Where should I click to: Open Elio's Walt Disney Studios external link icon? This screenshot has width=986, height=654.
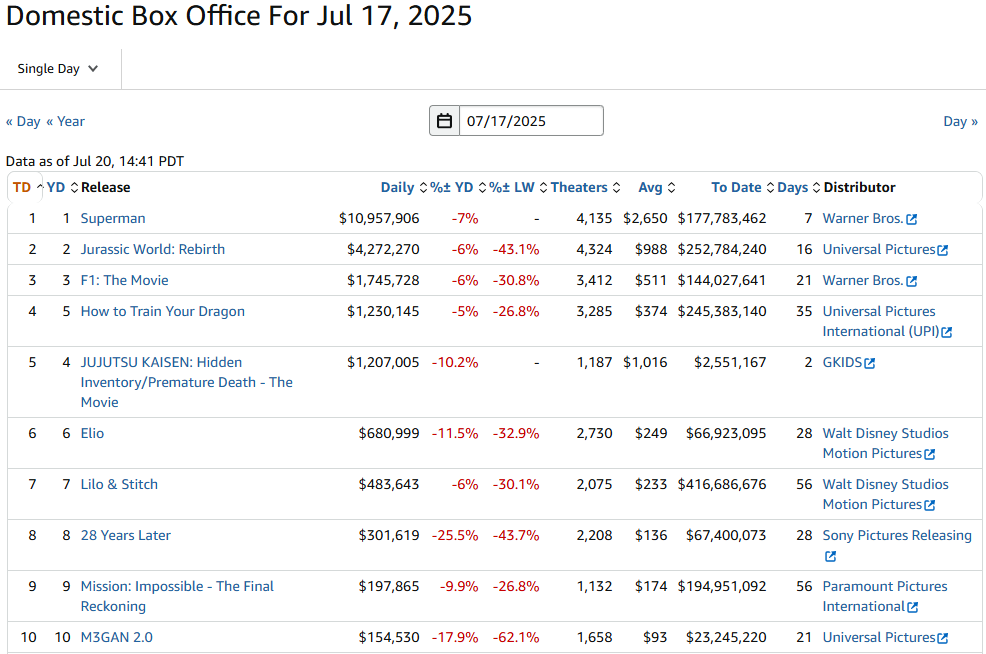[930, 454]
